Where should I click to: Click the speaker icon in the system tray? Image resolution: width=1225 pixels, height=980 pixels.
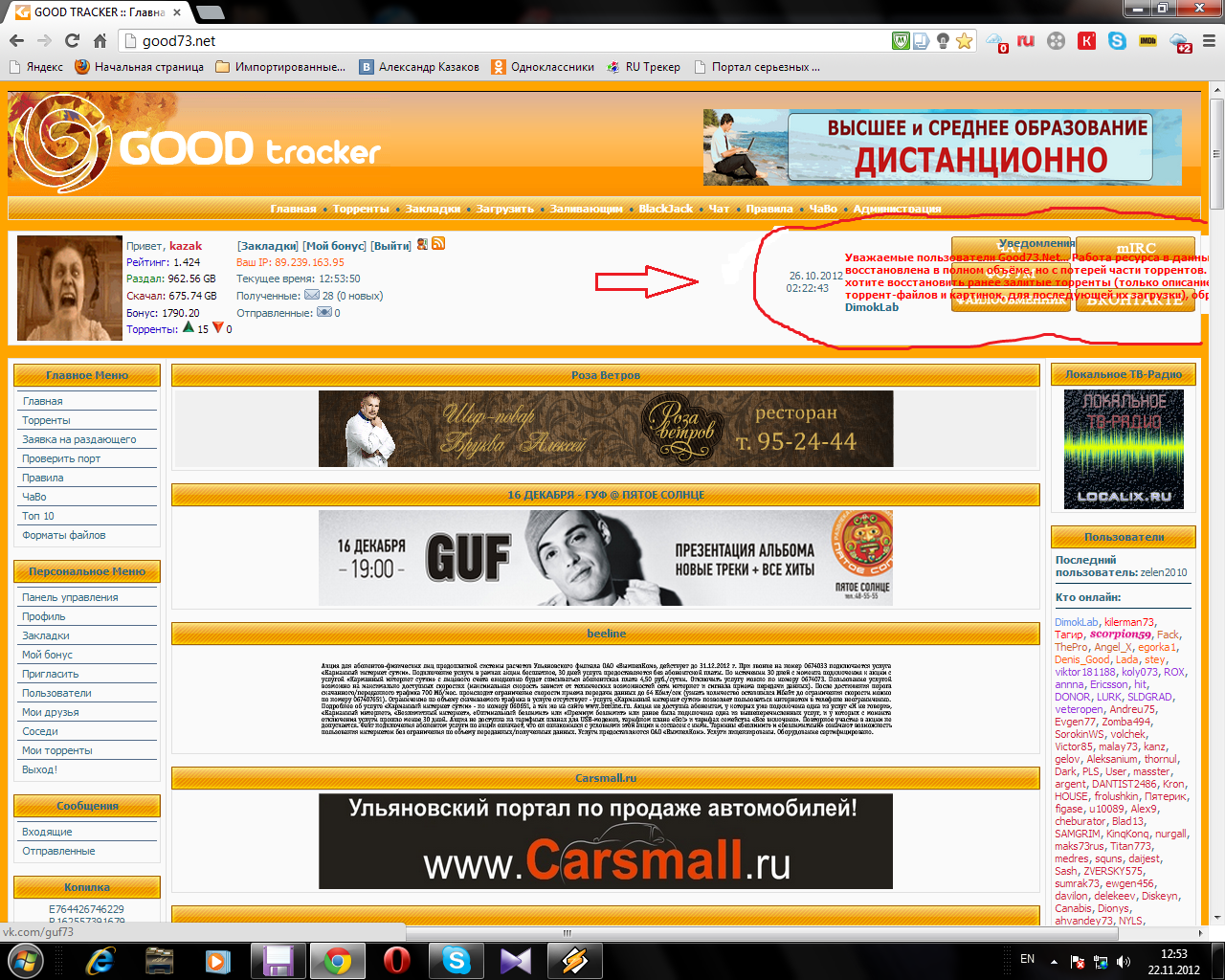(x=1122, y=960)
